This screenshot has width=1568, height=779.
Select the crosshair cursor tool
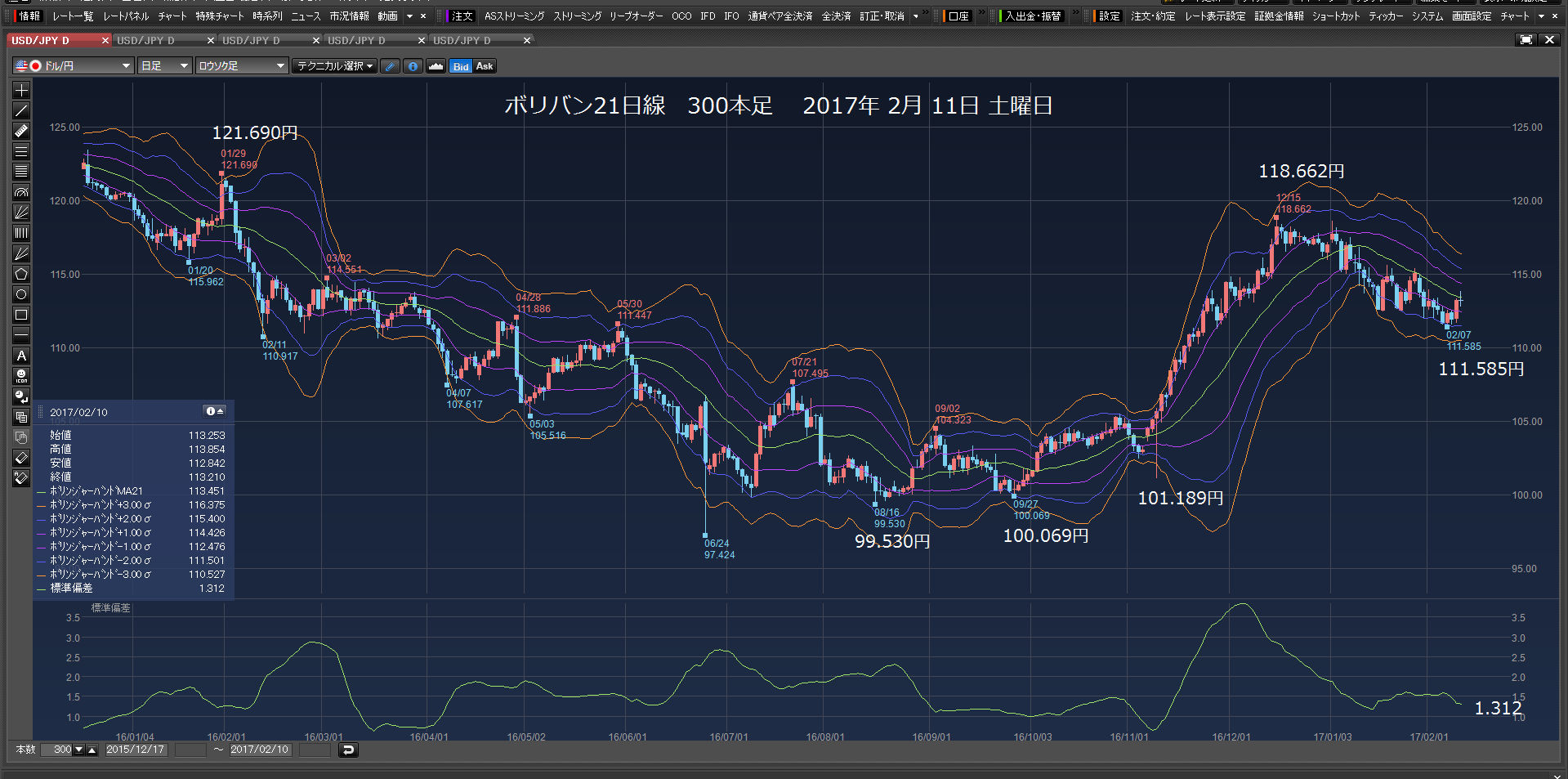pos(21,90)
